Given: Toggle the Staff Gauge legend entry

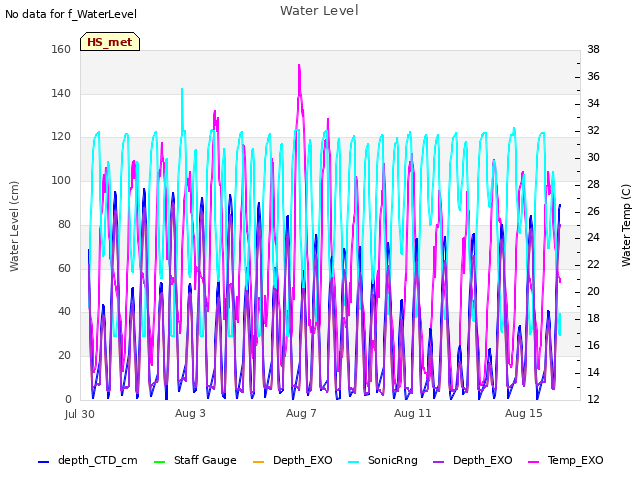Looking at the screenshot, I should point(194,460).
